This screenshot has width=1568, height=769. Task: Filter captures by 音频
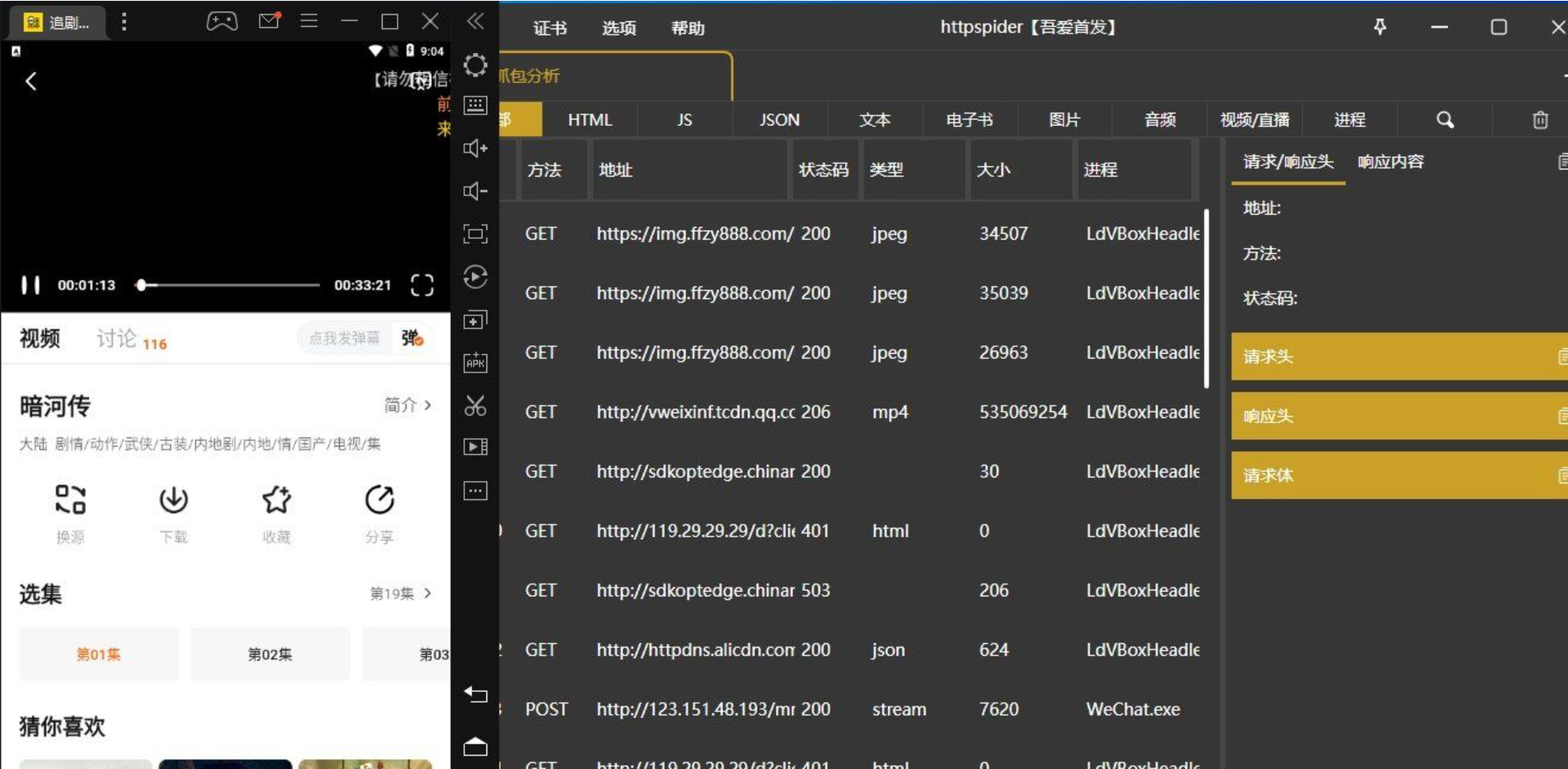[x=1160, y=120]
